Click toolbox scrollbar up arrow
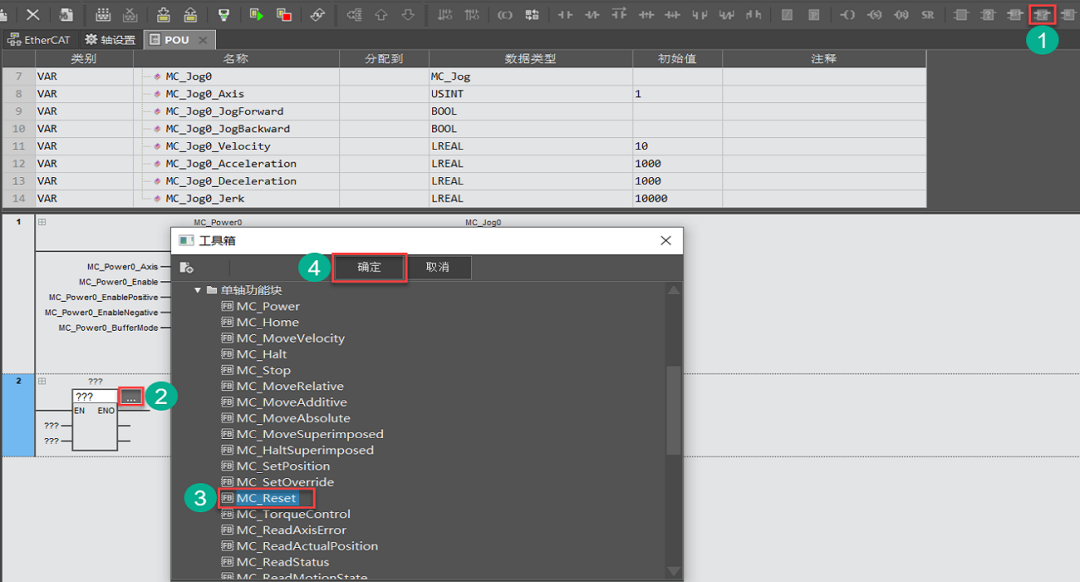 click(674, 290)
